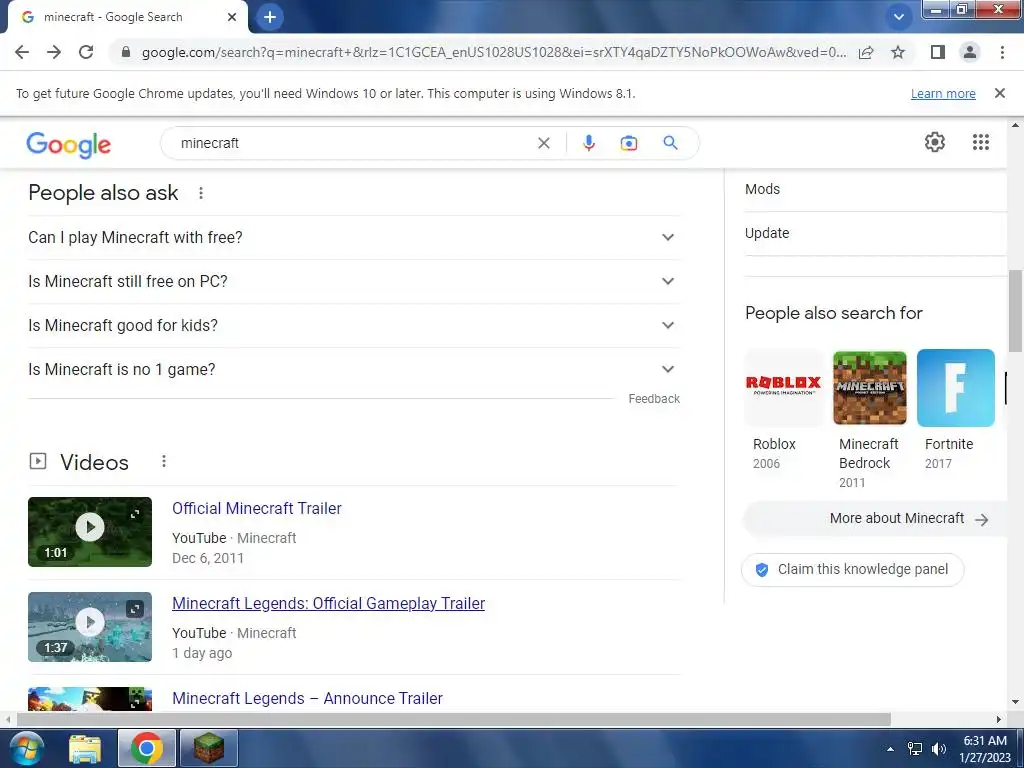
Task: Open Chrome profile avatar menu
Action: [x=970, y=52]
